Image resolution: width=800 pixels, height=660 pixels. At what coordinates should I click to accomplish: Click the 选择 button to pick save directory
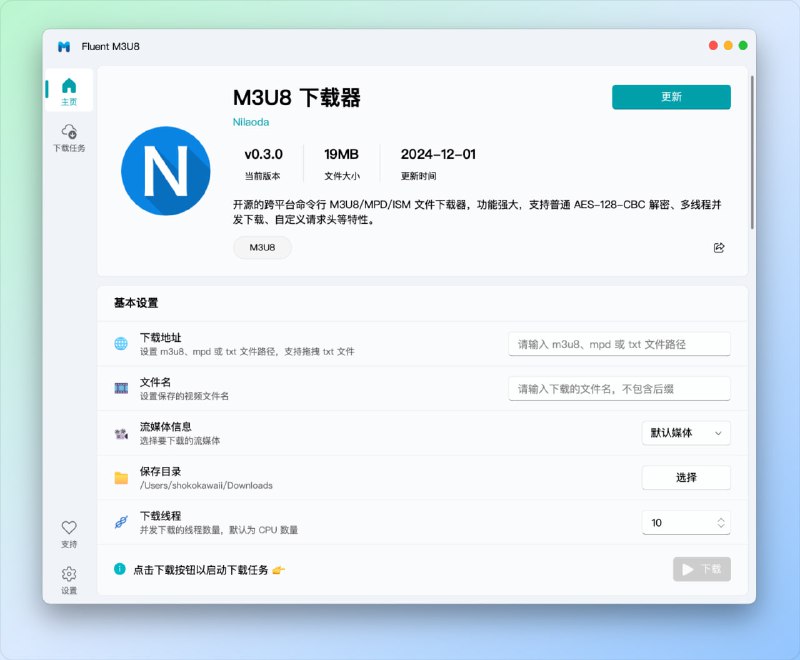[686, 477]
